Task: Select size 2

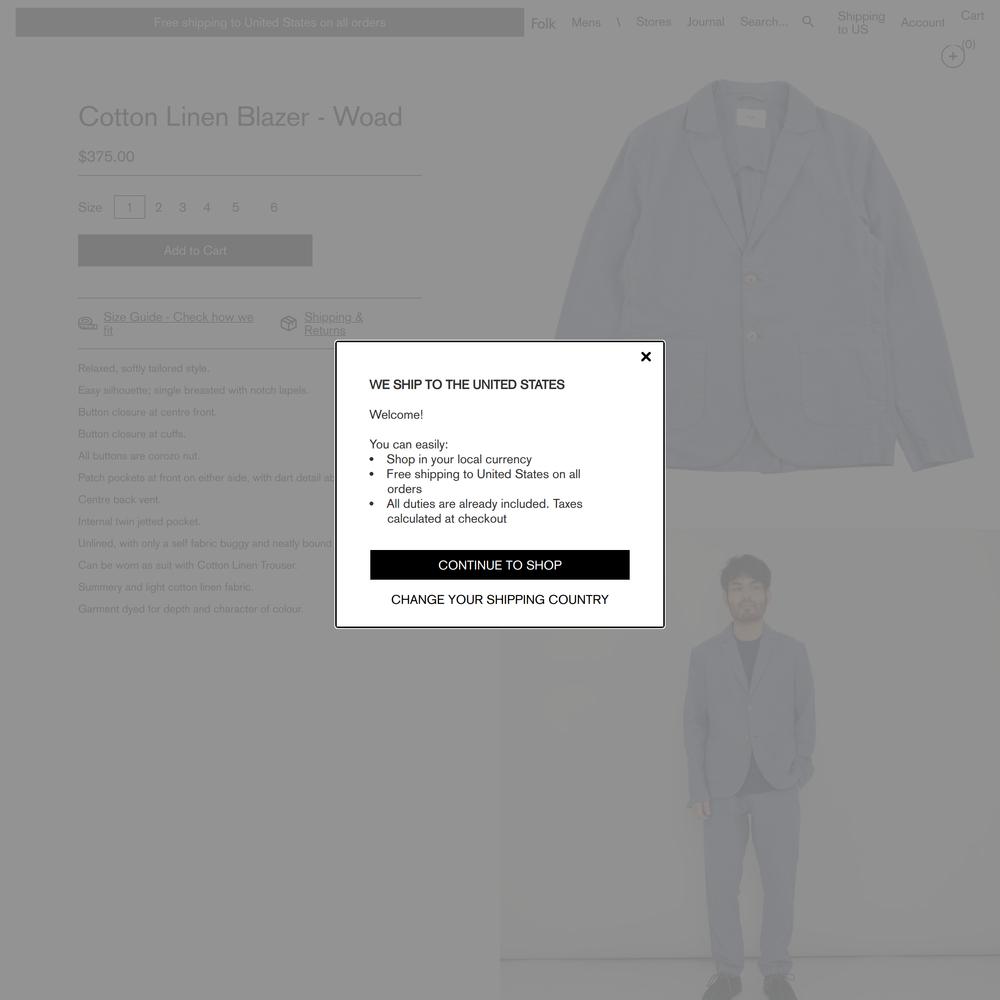Action: pyautogui.click(x=158, y=207)
